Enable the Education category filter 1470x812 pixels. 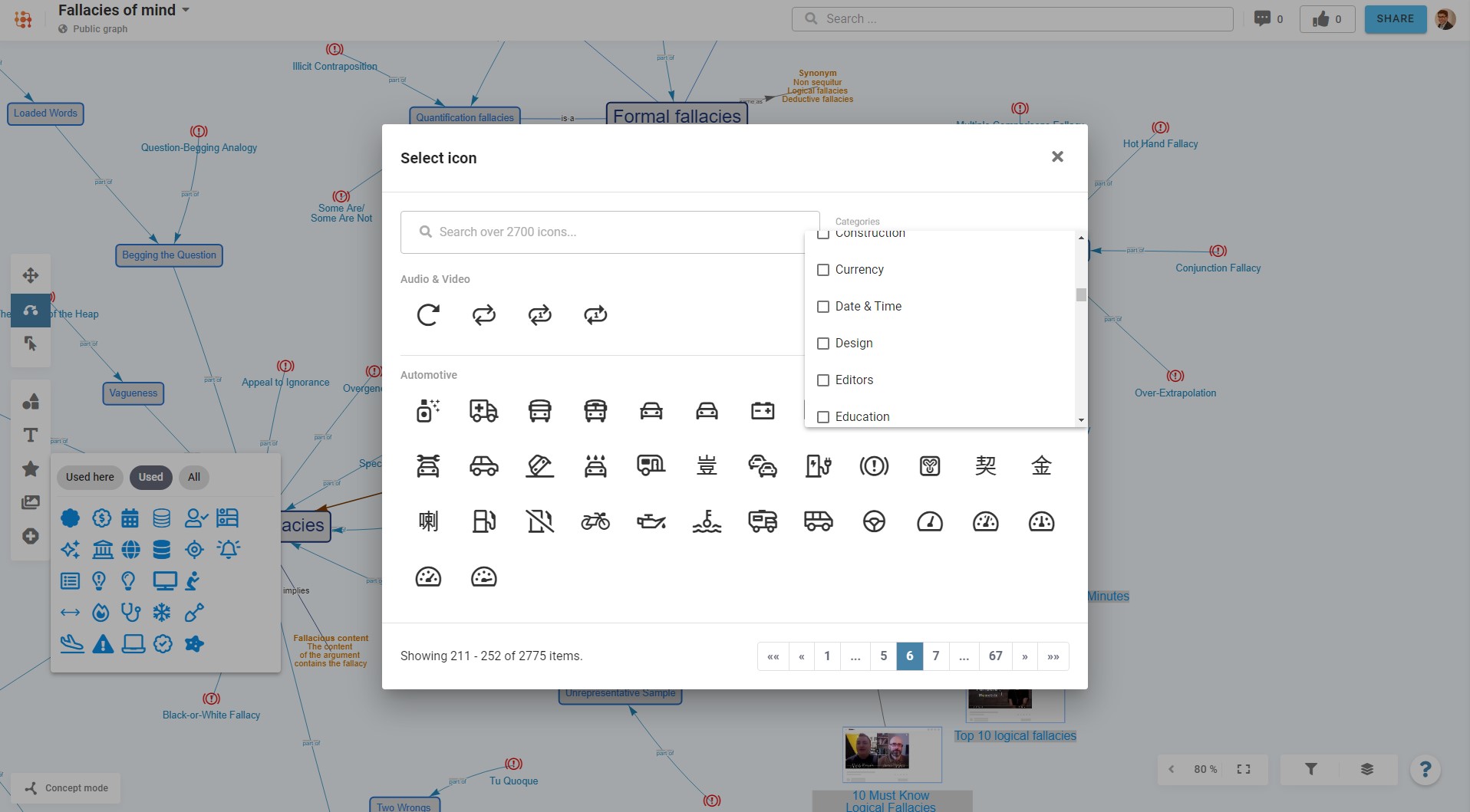click(x=824, y=416)
